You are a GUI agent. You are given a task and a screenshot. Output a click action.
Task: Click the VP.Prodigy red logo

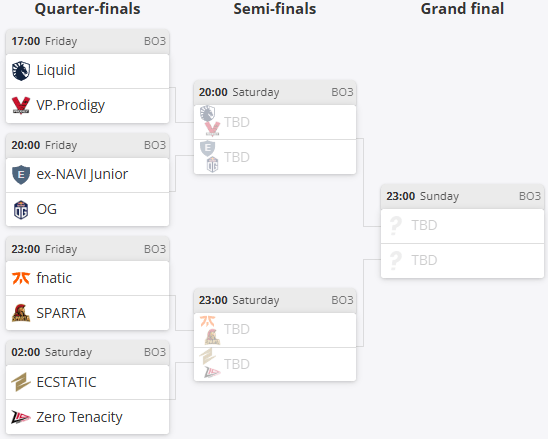point(21,106)
